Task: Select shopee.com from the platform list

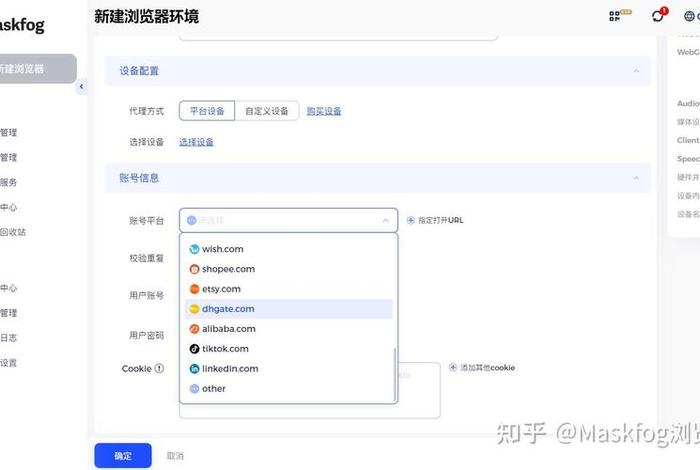Action: pyautogui.click(x=288, y=269)
